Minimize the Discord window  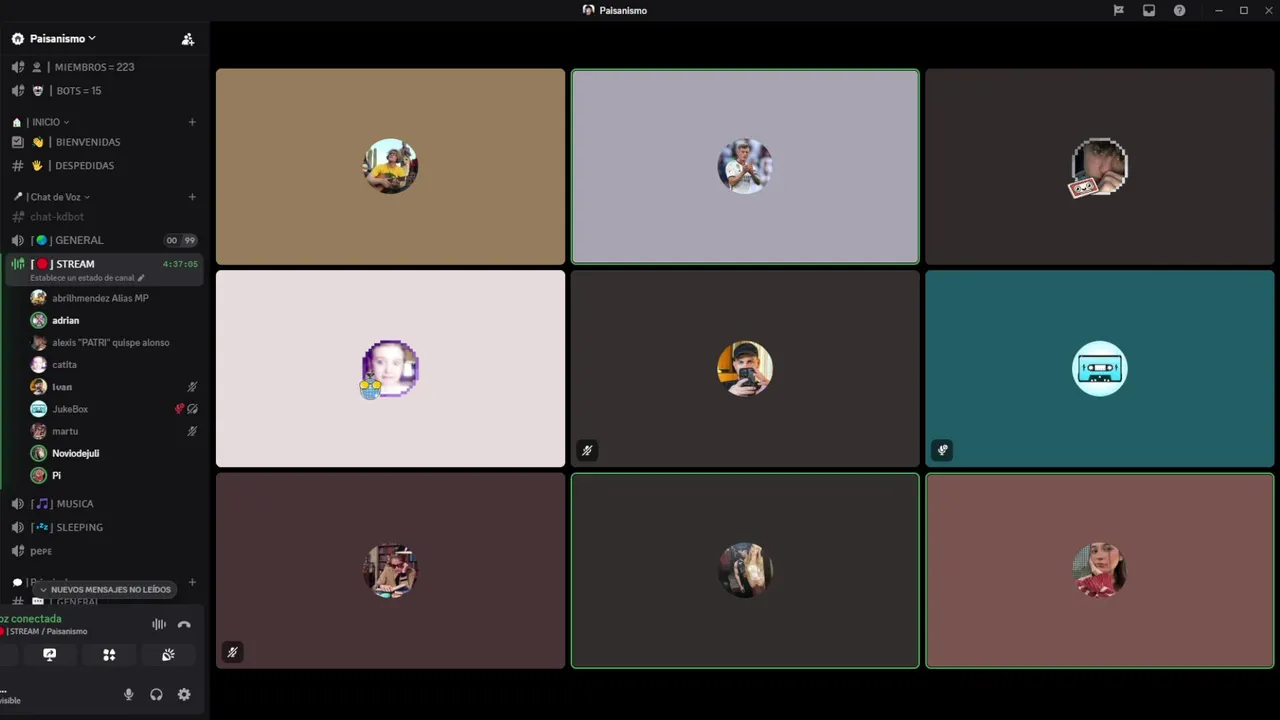click(1218, 10)
